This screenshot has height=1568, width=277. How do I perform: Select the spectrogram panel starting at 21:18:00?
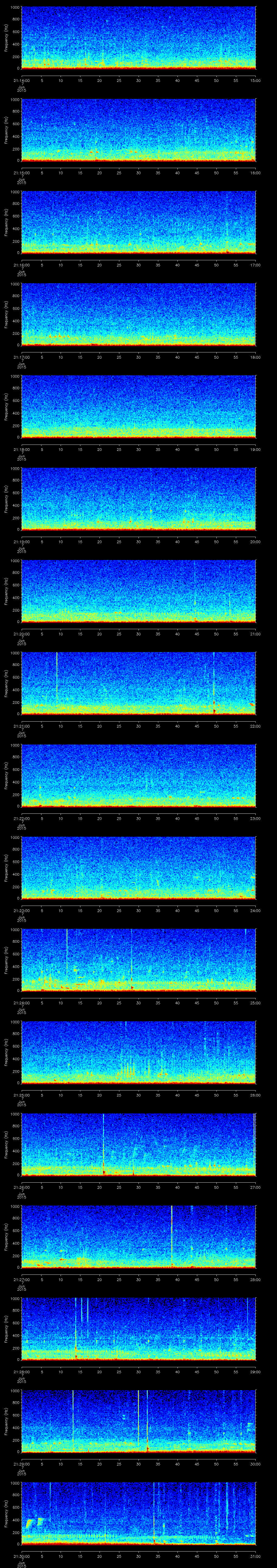click(138, 407)
